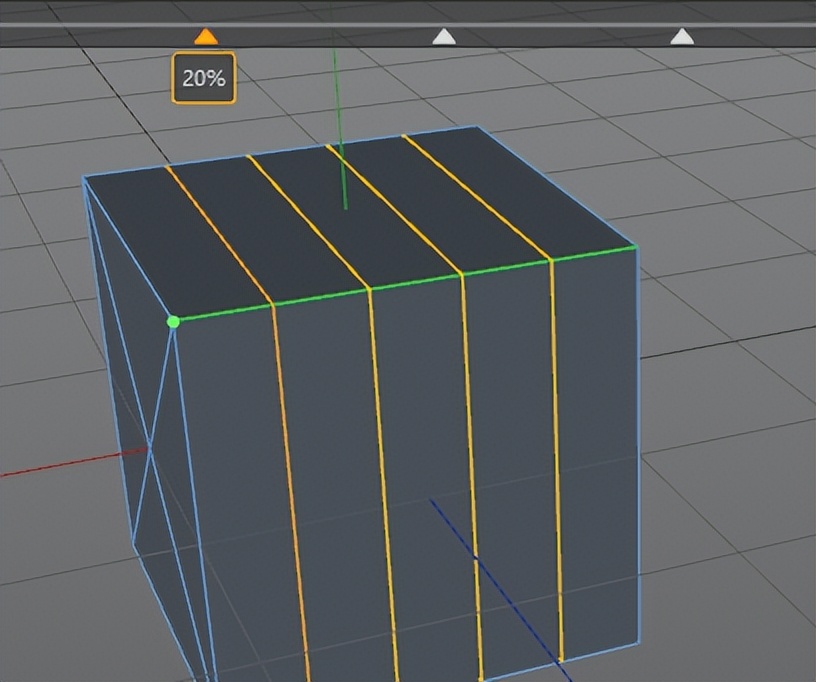Select the orange 20% slider marker

click(205, 35)
